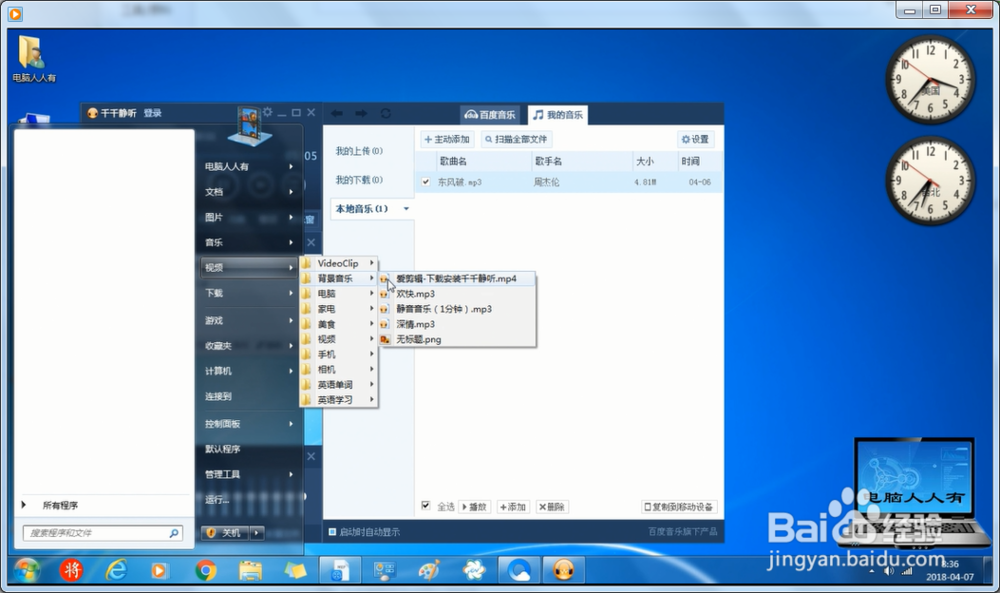Viewport: 1000px width, 593px height.
Task: Select 我的下载 (0) in sidebar
Action: [x=359, y=180]
